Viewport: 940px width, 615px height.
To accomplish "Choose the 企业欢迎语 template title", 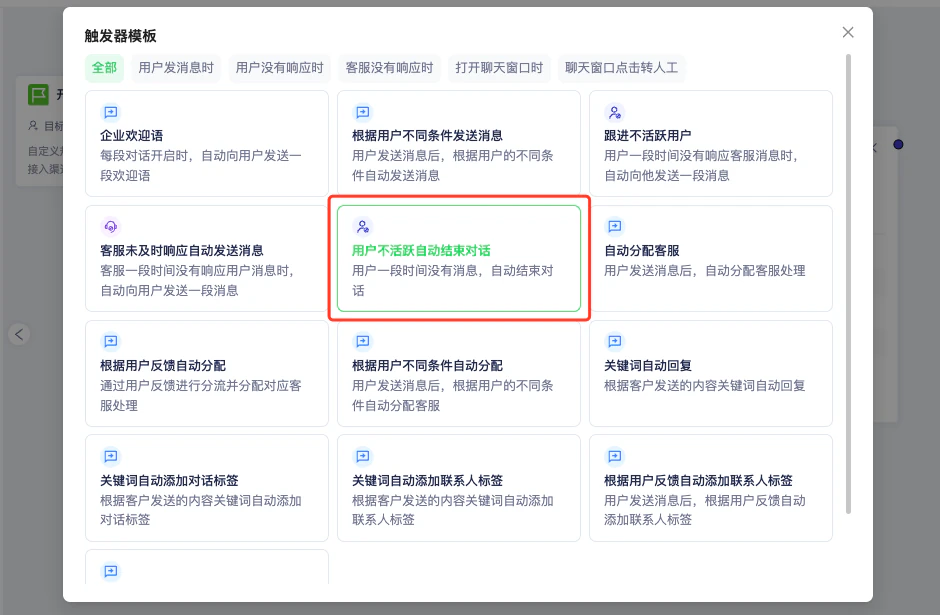I will tap(131, 135).
